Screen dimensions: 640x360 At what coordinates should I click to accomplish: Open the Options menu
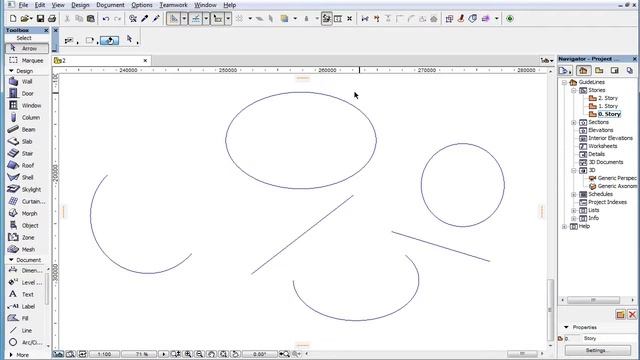point(142,5)
